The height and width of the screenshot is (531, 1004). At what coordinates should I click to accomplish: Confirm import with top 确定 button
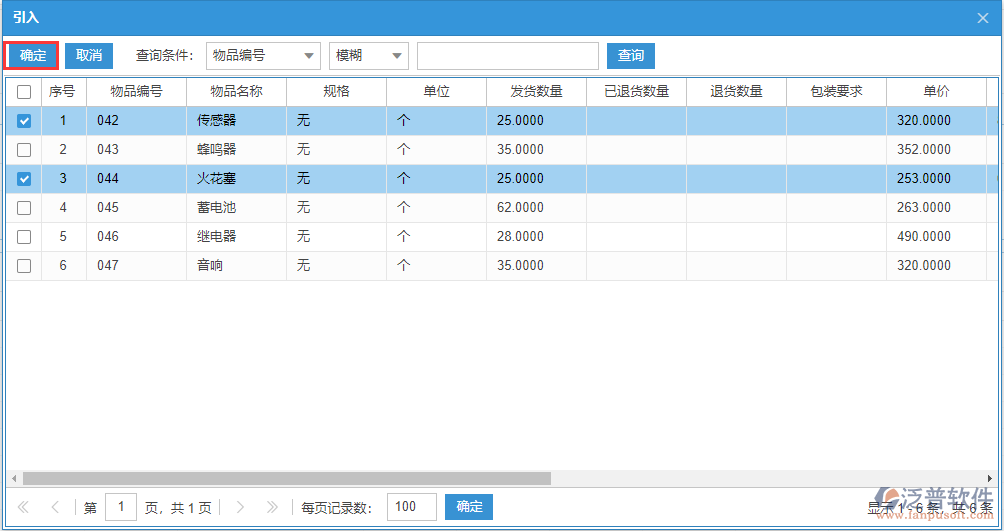coord(32,56)
